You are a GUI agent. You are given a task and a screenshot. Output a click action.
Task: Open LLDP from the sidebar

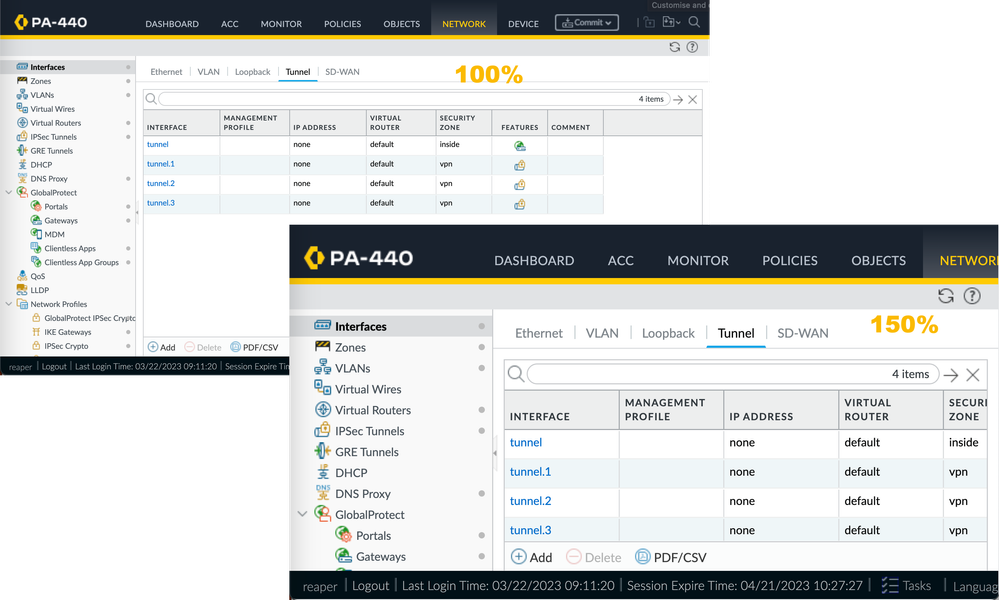pyautogui.click(x=39, y=290)
